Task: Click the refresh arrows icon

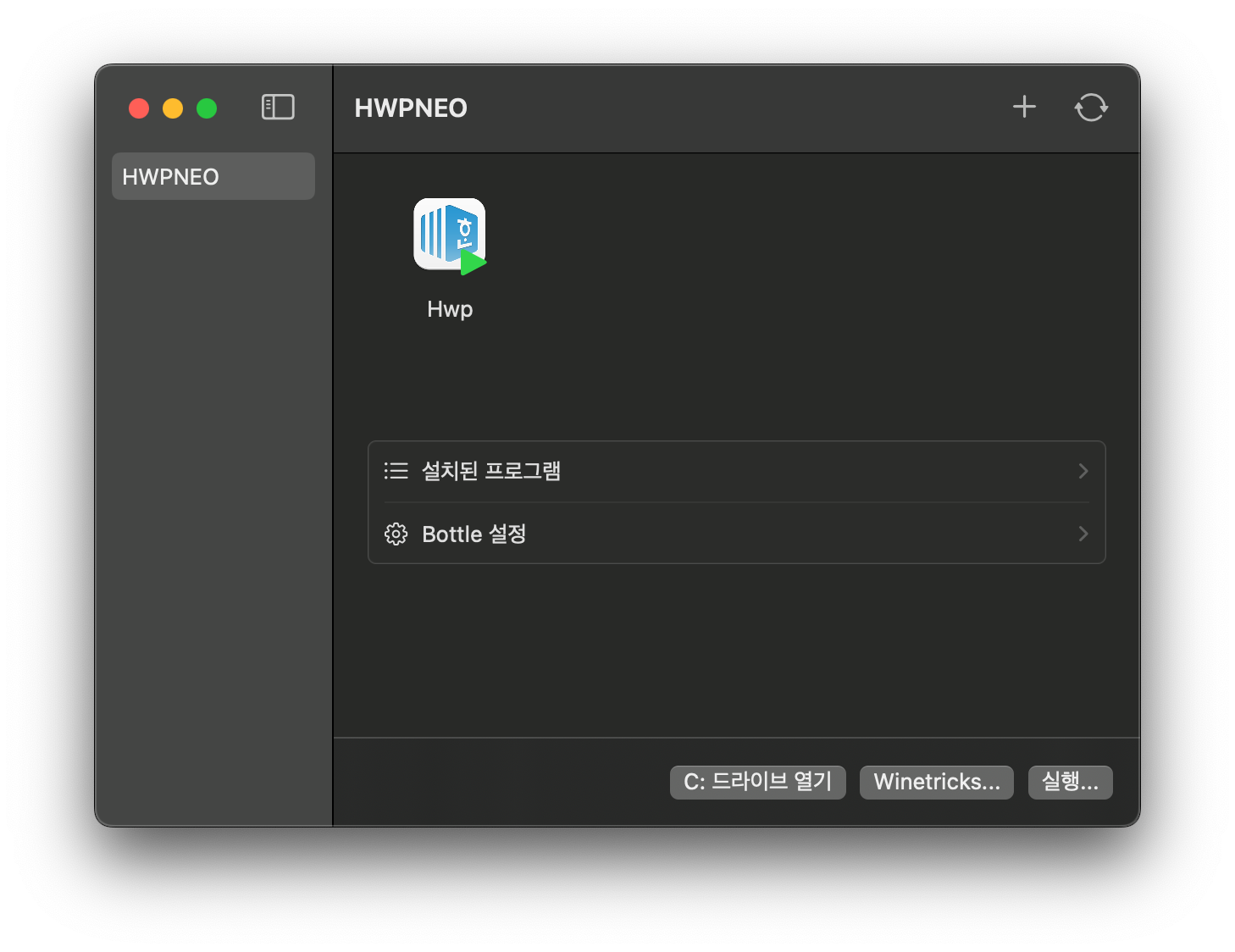Action: pyautogui.click(x=1091, y=107)
